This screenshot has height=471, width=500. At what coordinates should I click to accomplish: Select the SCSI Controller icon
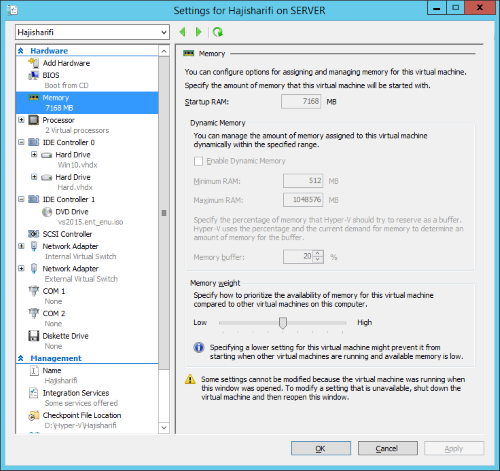34,234
